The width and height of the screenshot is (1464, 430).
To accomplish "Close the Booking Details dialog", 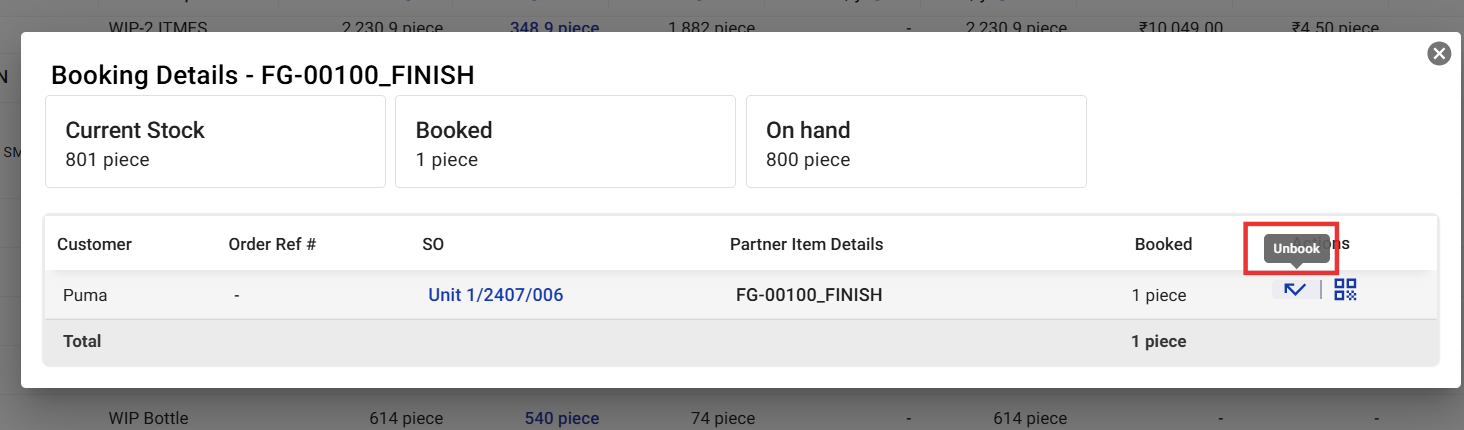I will tap(1439, 54).
